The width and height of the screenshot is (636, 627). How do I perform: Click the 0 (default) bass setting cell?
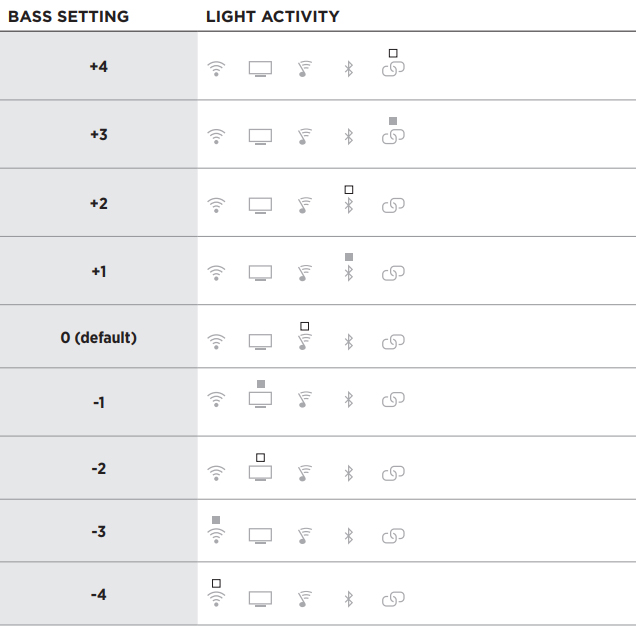tap(99, 337)
